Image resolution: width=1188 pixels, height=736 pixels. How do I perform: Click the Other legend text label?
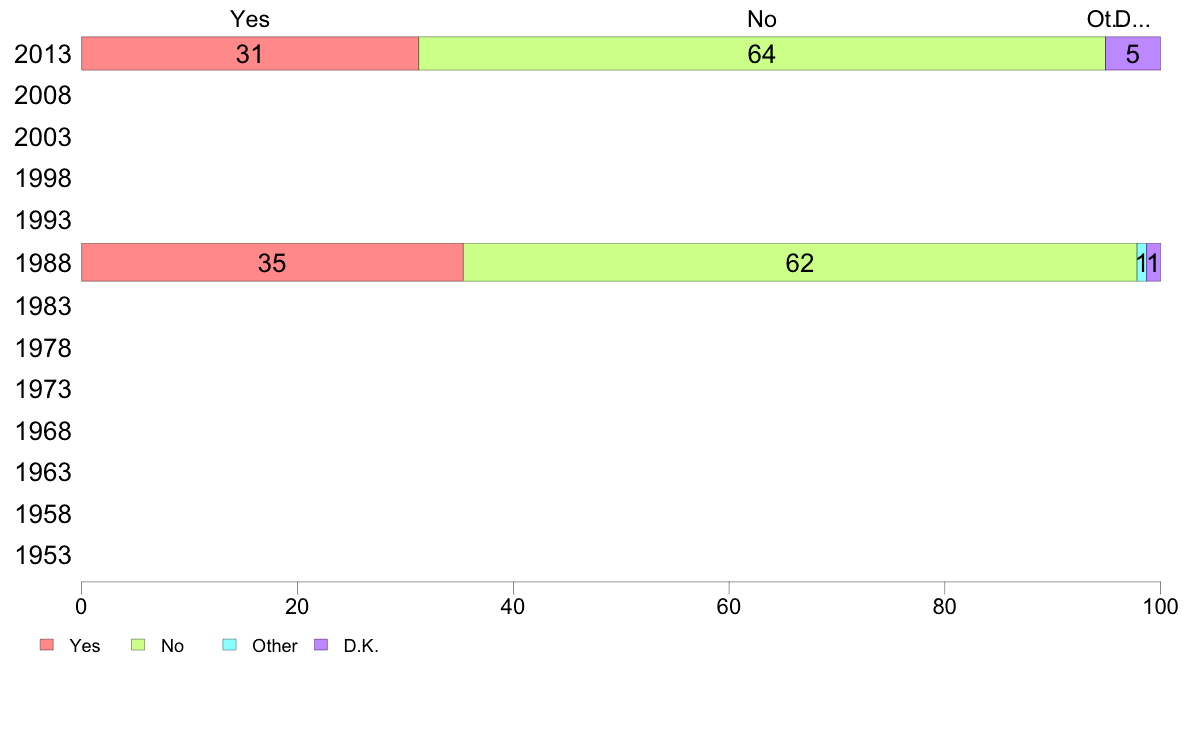pos(274,646)
